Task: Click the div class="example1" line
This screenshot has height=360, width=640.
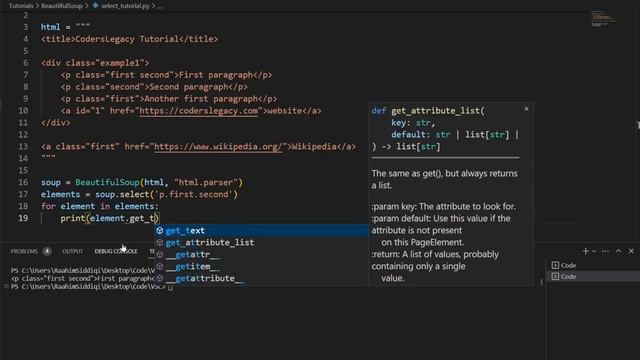Action: (x=95, y=63)
